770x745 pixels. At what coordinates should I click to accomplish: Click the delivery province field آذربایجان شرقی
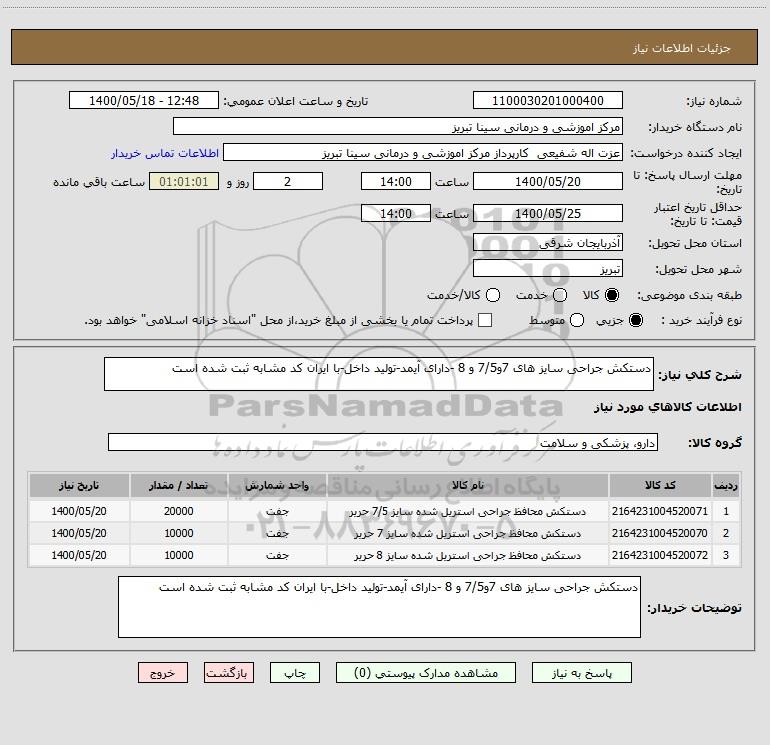click(x=548, y=242)
